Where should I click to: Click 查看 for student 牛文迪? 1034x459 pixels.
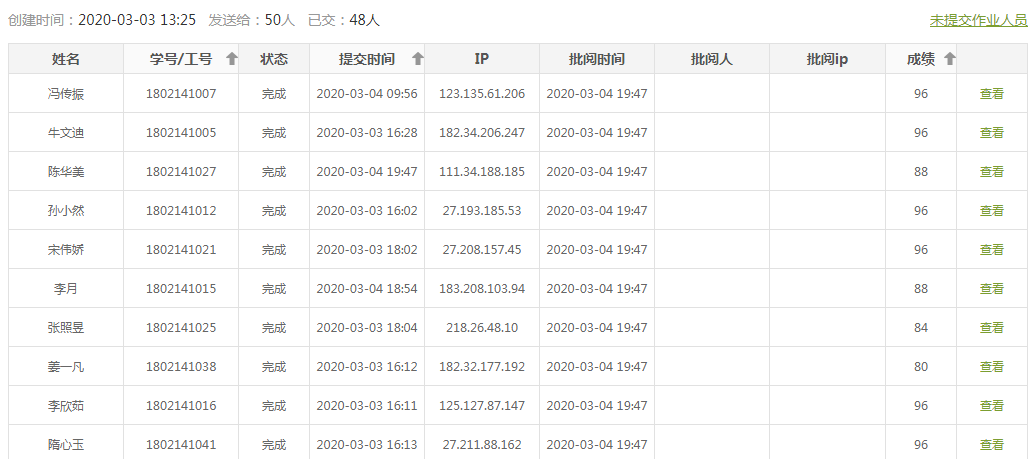click(x=991, y=133)
